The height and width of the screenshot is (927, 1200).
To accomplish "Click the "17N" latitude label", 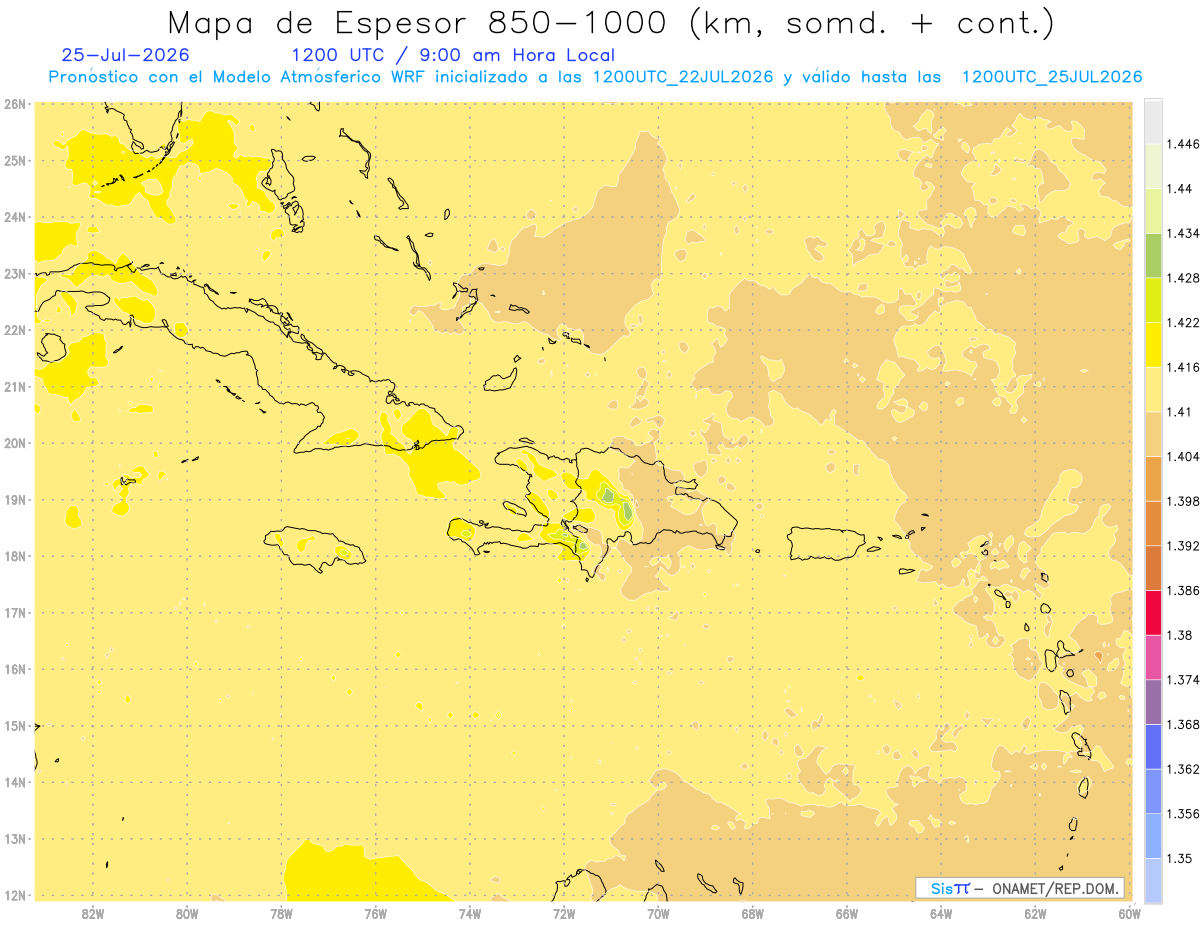I will click(15, 612).
